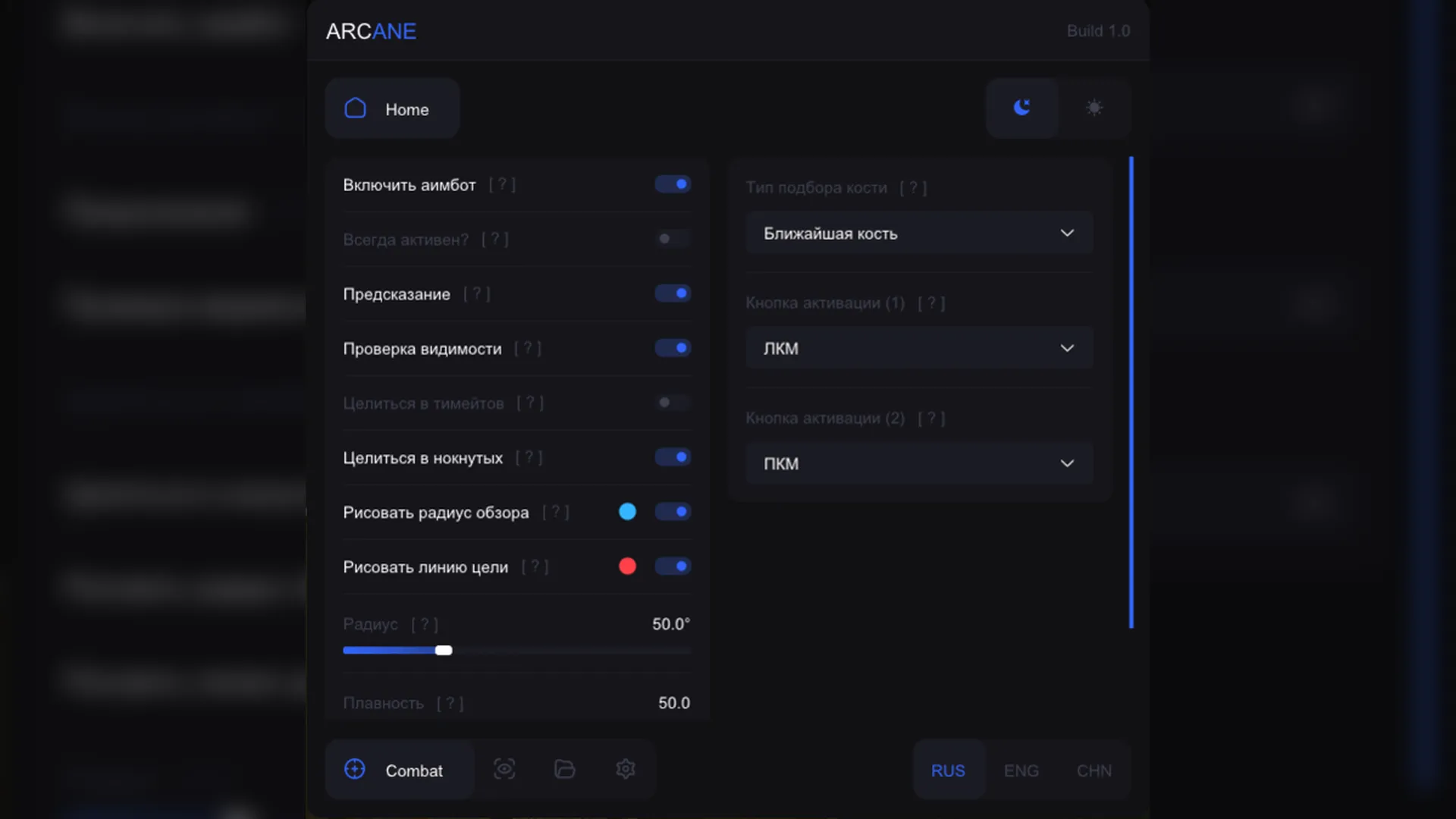Click the Combat crosshair icon
Viewport: 1456px width, 819px height.
(x=355, y=769)
